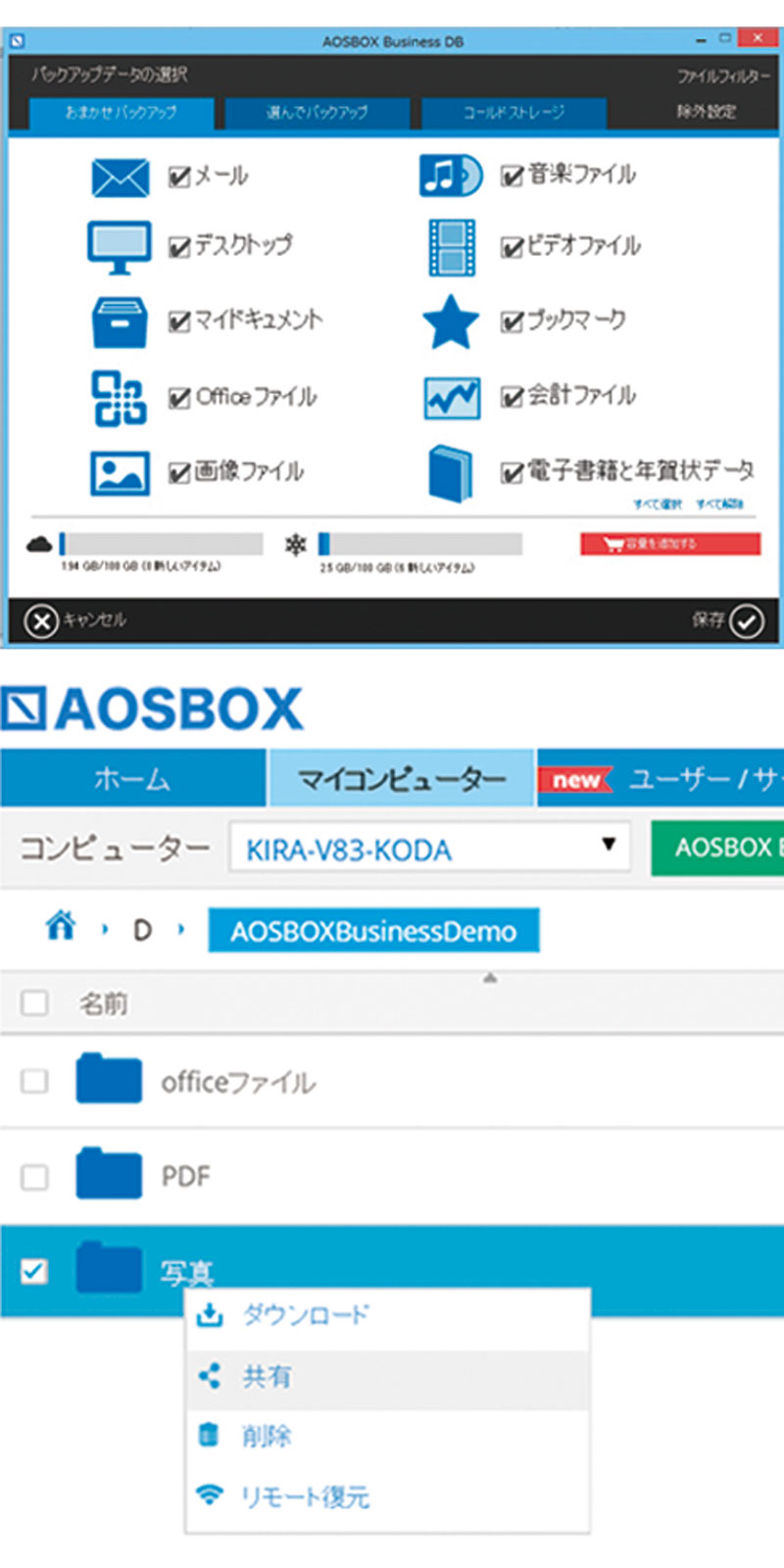The width and height of the screenshot is (784, 1568).
Task: Switch to コールドストレージ tab
Action: coord(514,113)
